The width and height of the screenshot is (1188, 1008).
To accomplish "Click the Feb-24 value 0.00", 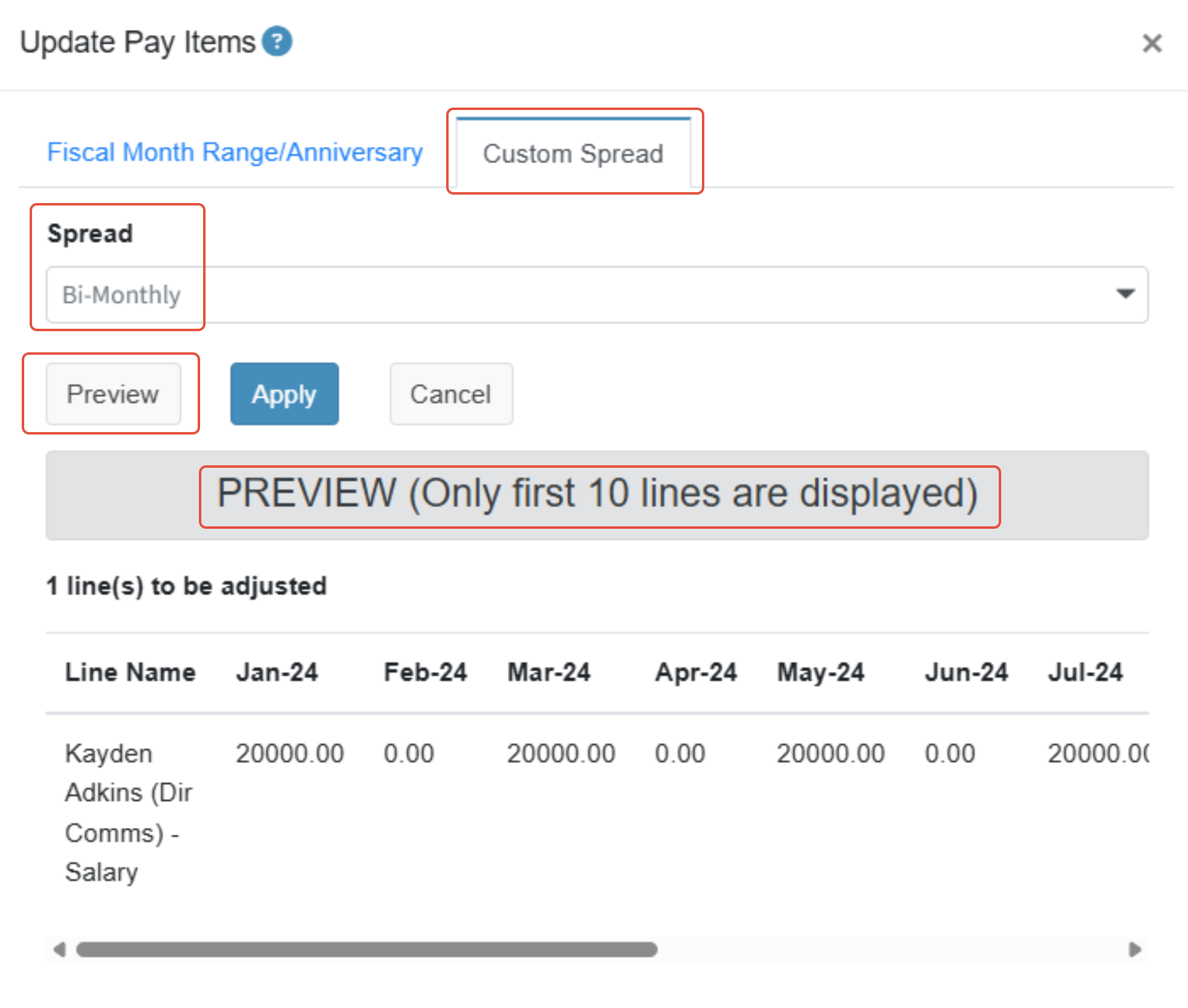I will pos(409,754).
